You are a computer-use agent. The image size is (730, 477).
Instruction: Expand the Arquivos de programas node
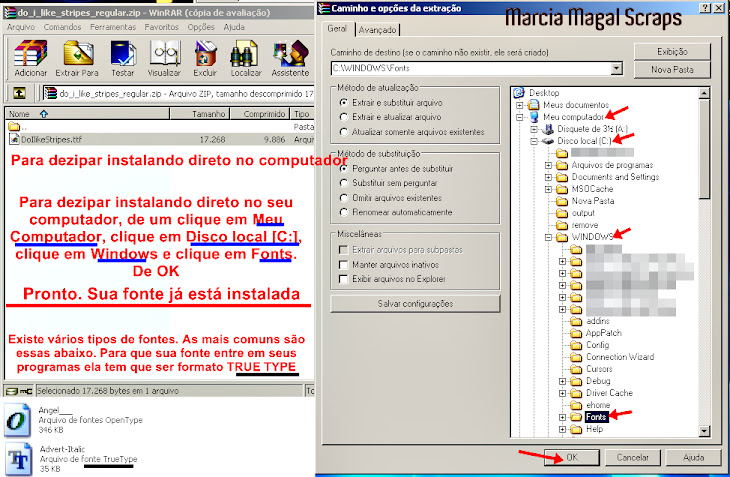click(548, 165)
